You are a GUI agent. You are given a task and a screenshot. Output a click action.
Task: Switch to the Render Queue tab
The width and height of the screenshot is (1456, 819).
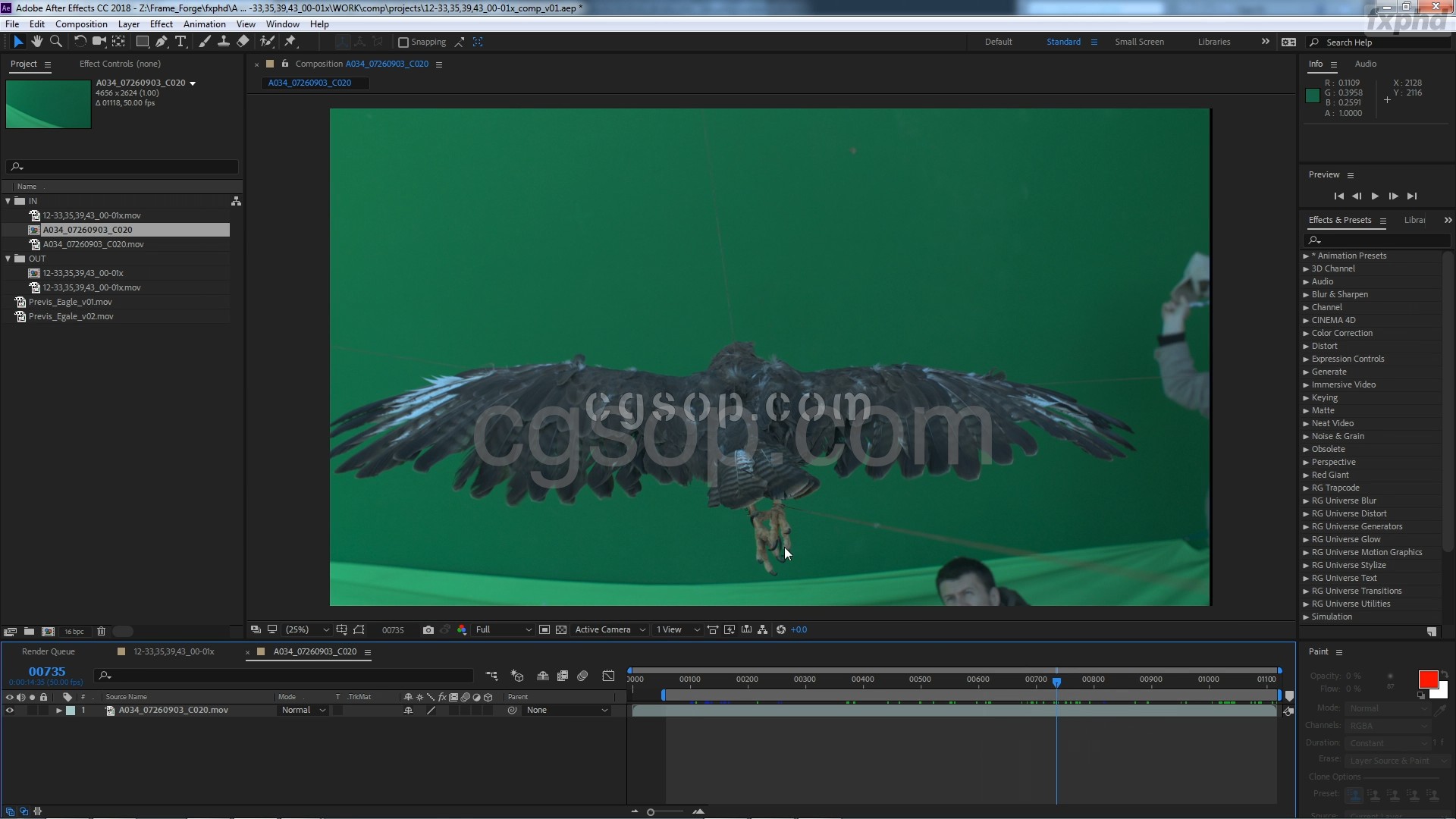pos(49,651)
